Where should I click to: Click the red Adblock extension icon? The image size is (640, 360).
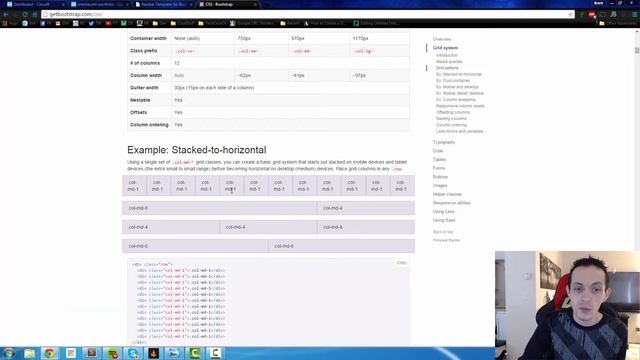click(592, 14)
